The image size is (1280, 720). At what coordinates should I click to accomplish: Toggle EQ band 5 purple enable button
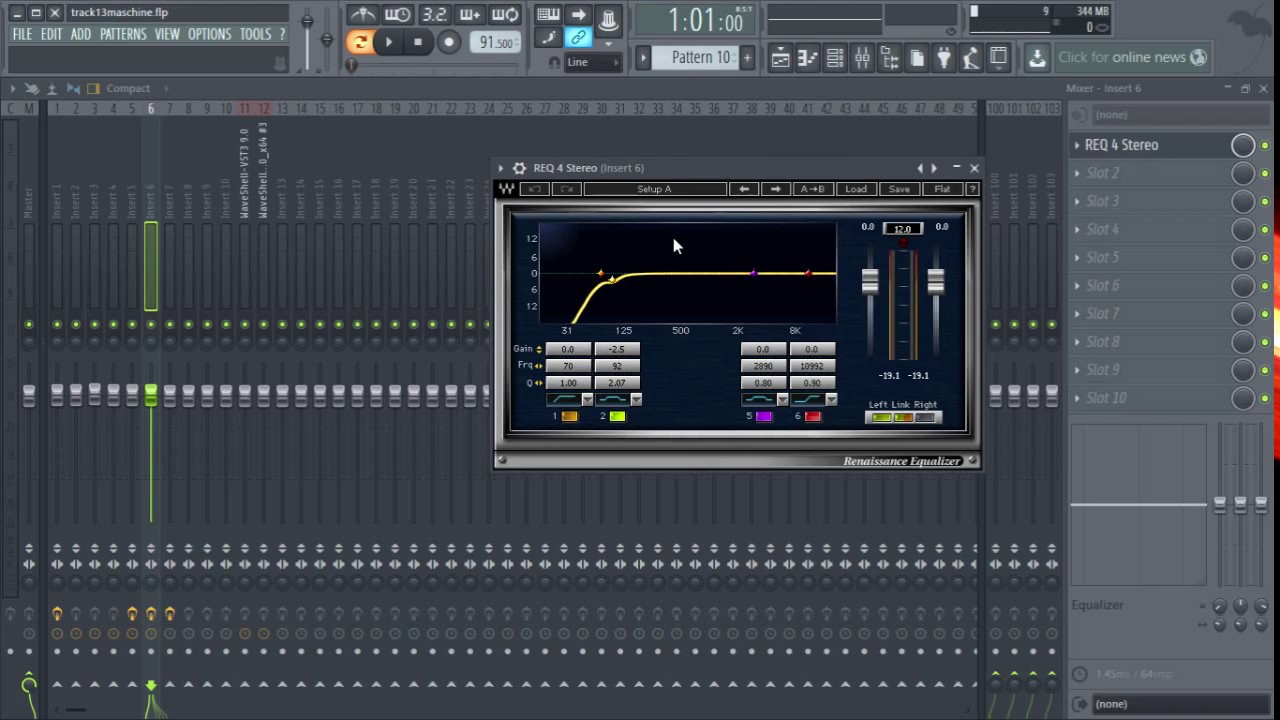764,416
